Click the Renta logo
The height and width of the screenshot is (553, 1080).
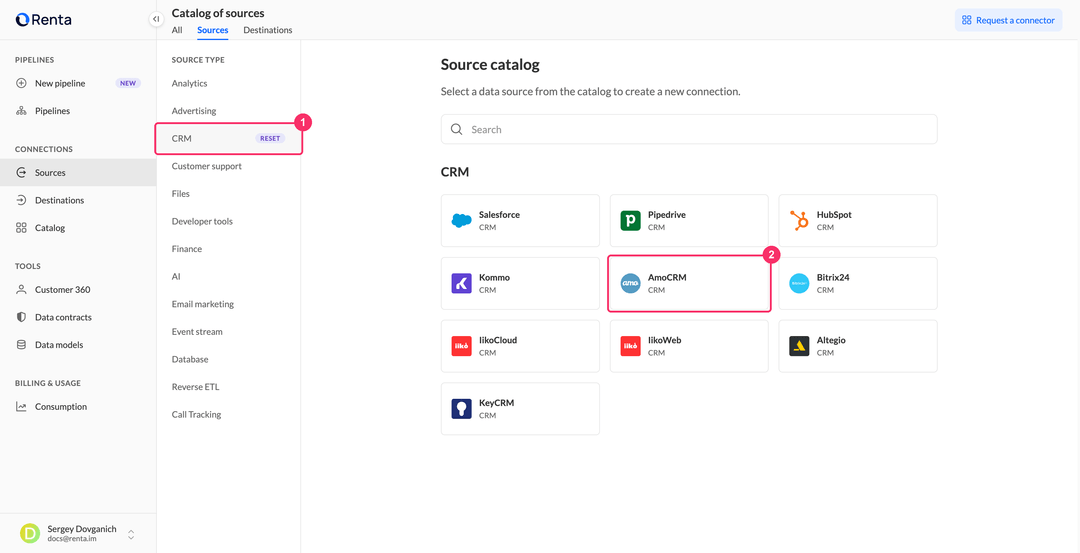43,19
